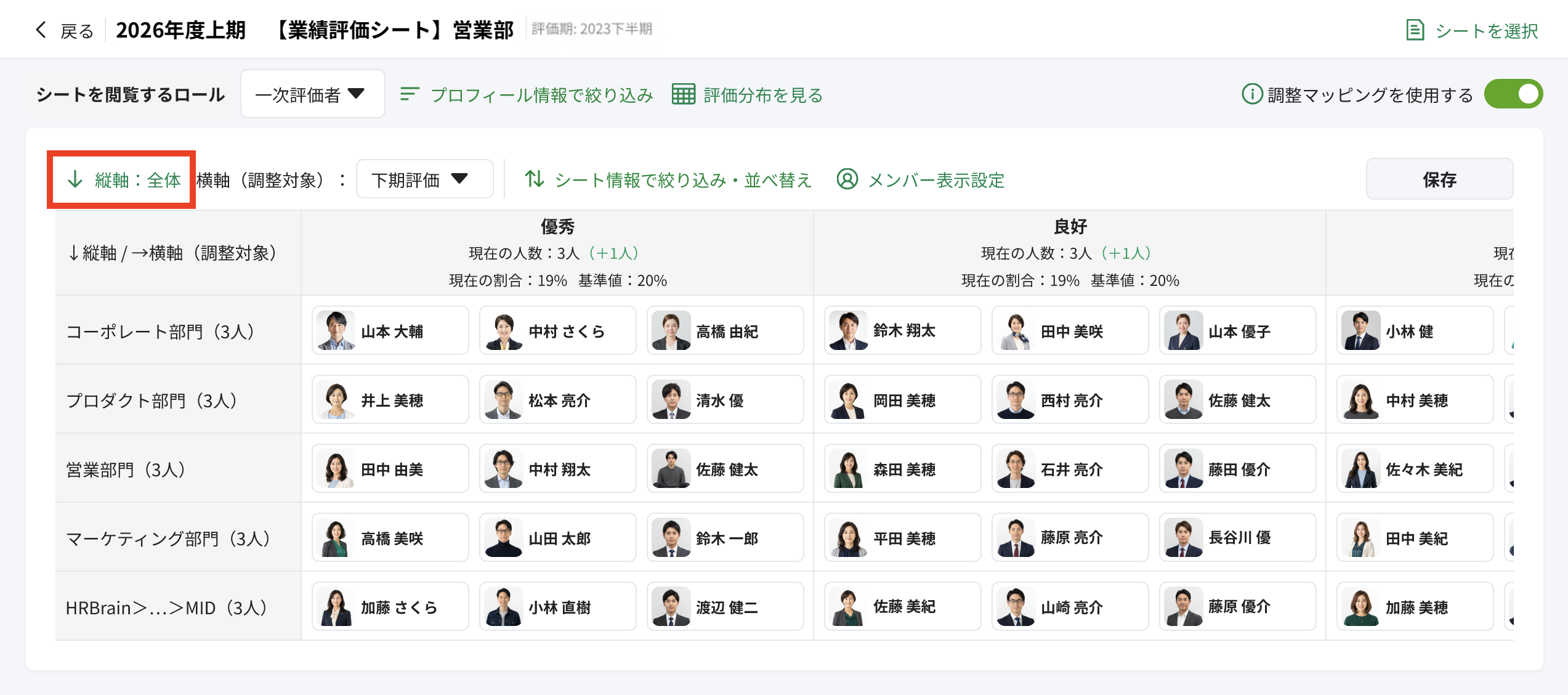Click the sort arrows icon for シート情報で絞り込み・並べ替え
This screenshot has width=1568, height=695.
coord(534,179)
